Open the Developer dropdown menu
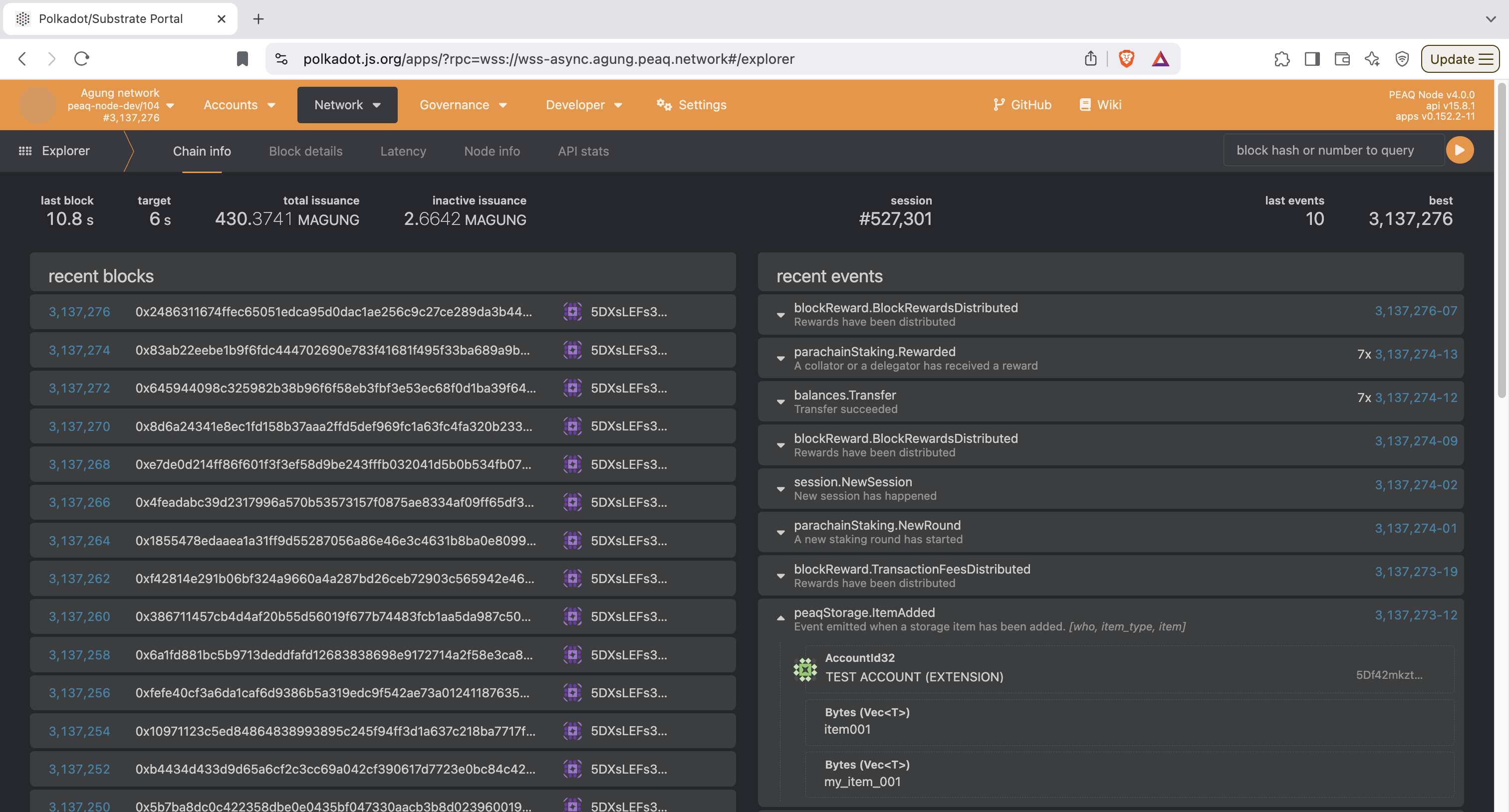Viewport: 1509px width, 812px height. [583, 105]
